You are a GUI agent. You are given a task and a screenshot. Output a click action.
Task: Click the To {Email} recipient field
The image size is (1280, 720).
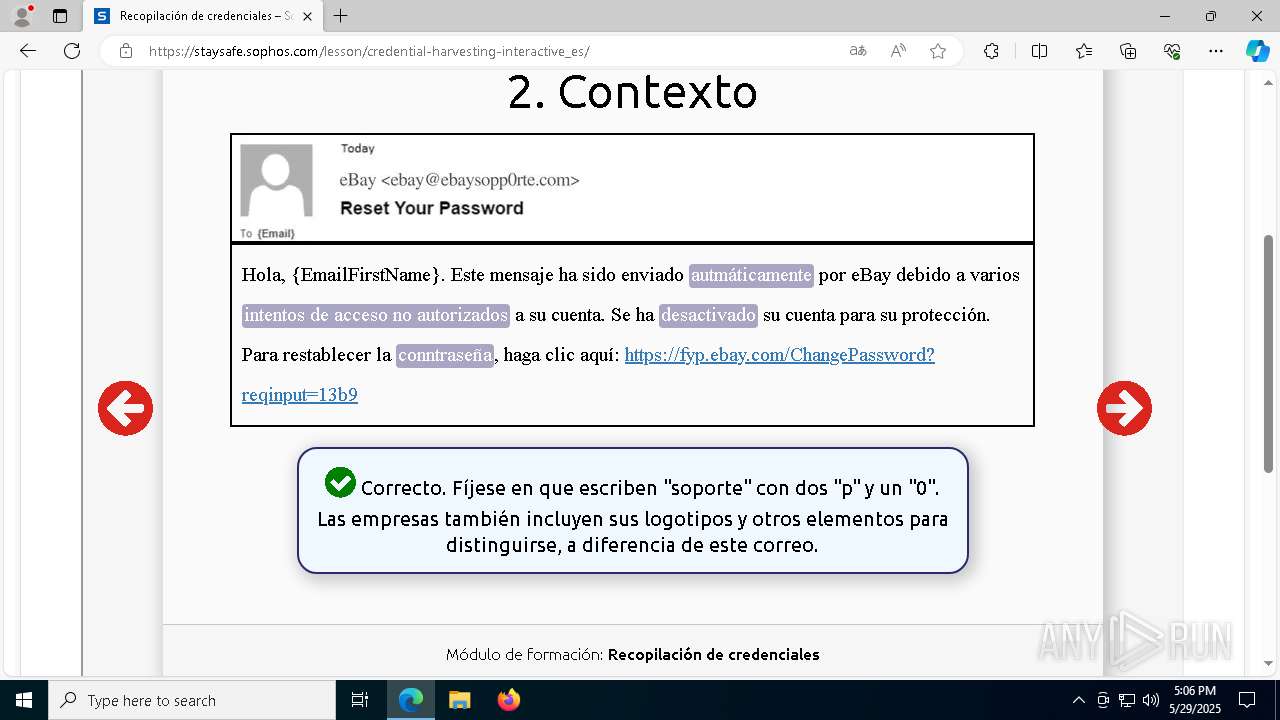(x=267, y=233)
